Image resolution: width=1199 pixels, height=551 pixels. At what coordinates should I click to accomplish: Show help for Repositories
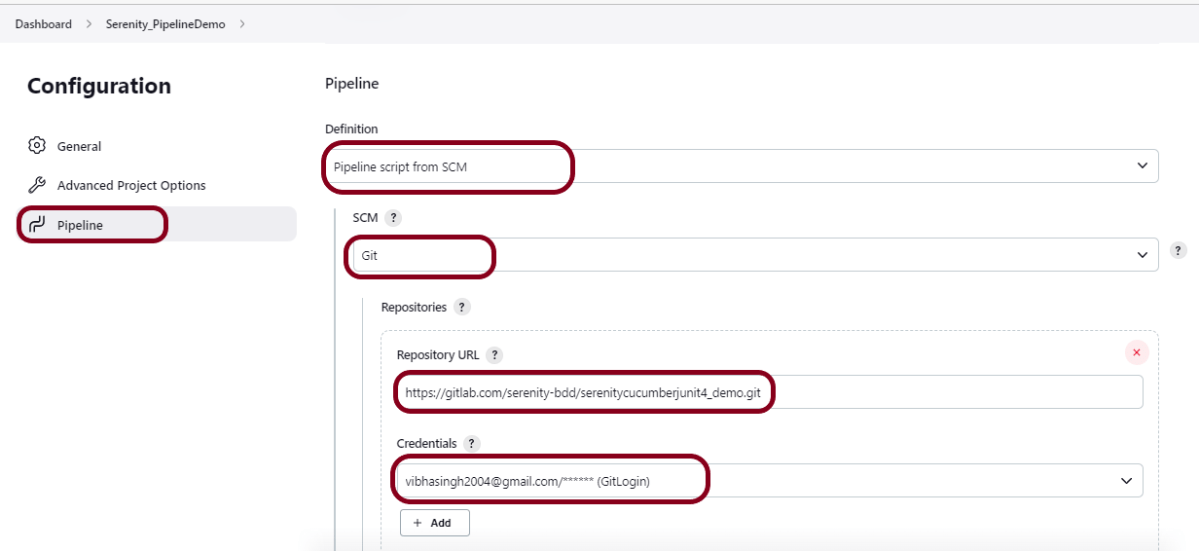462,307
